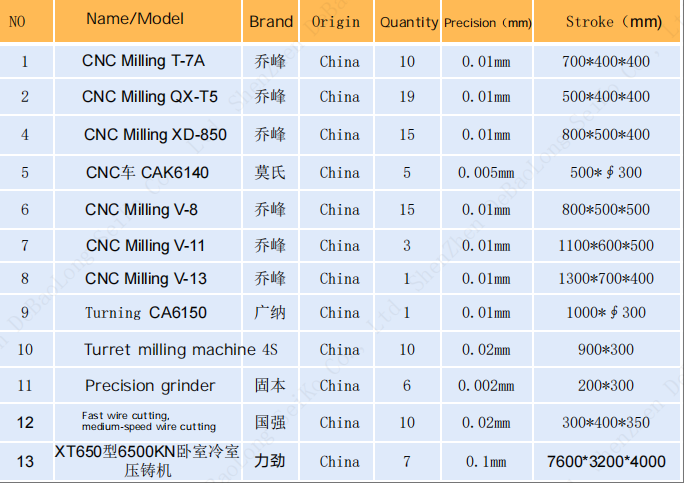The image size is (684, 483).
Task: Select the 0.005mm precision cell
Action: pos(486,173)
